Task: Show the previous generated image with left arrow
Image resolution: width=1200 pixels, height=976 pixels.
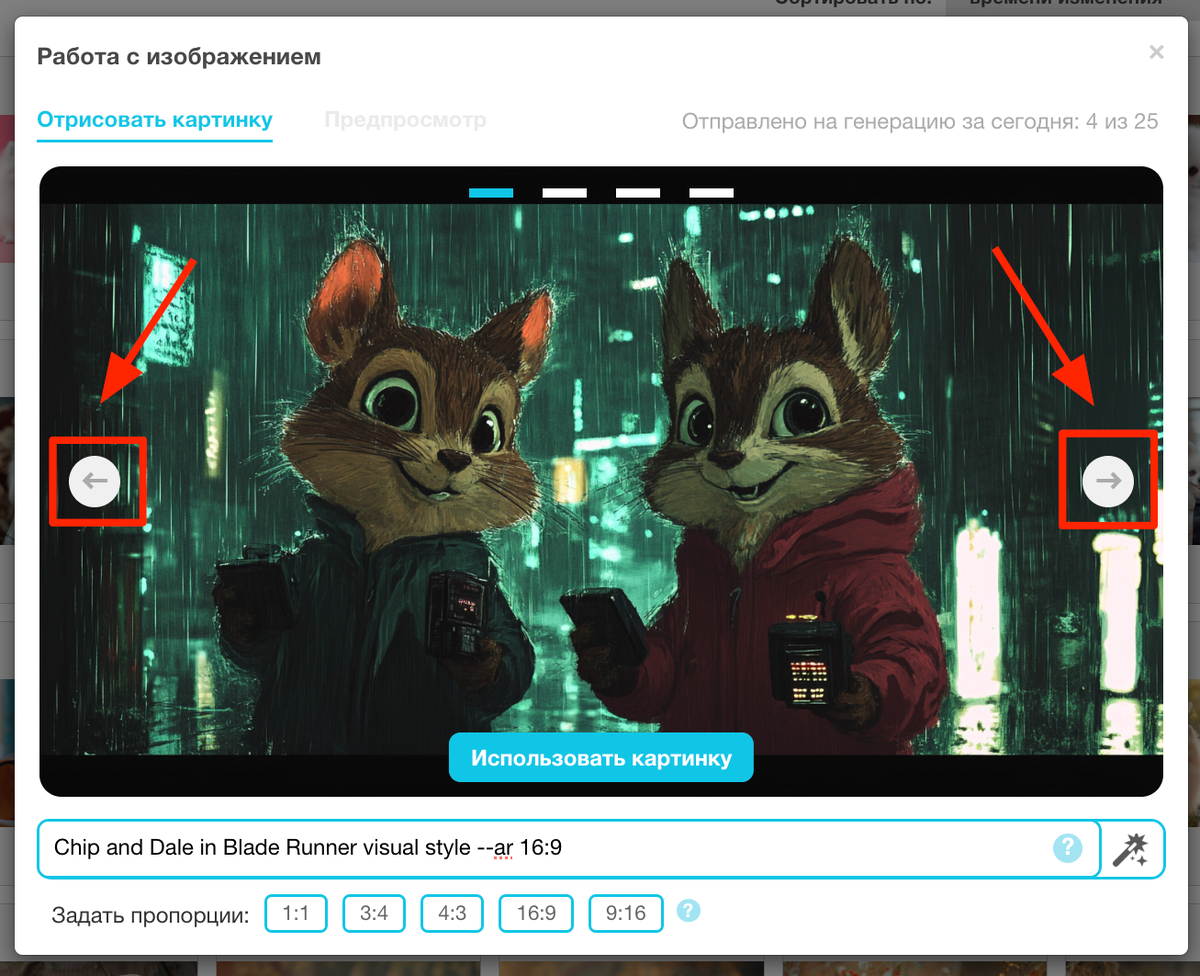Action: 95,481
